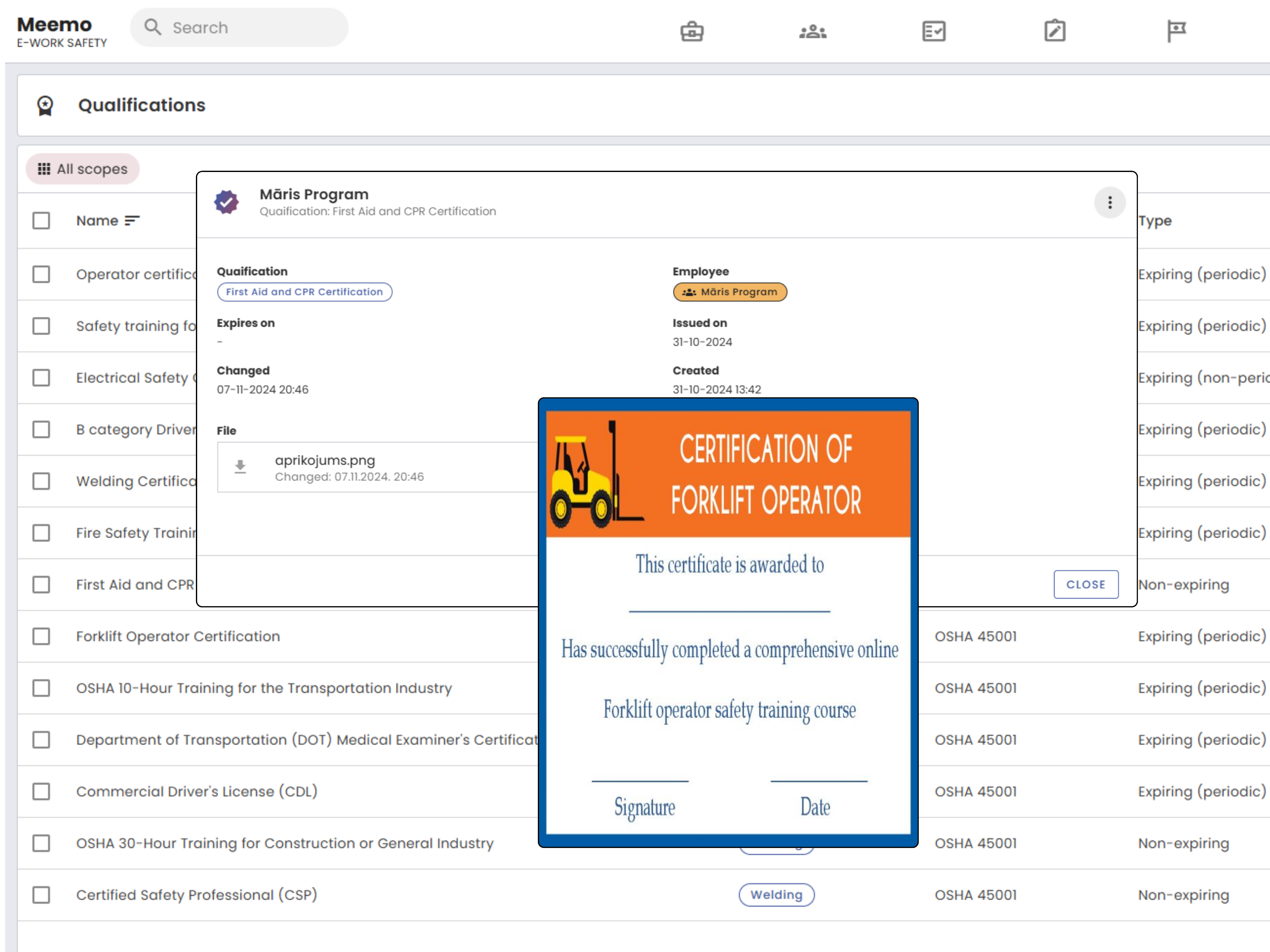Check the Certified Safety Professional (CSP) checkbox

41,895
